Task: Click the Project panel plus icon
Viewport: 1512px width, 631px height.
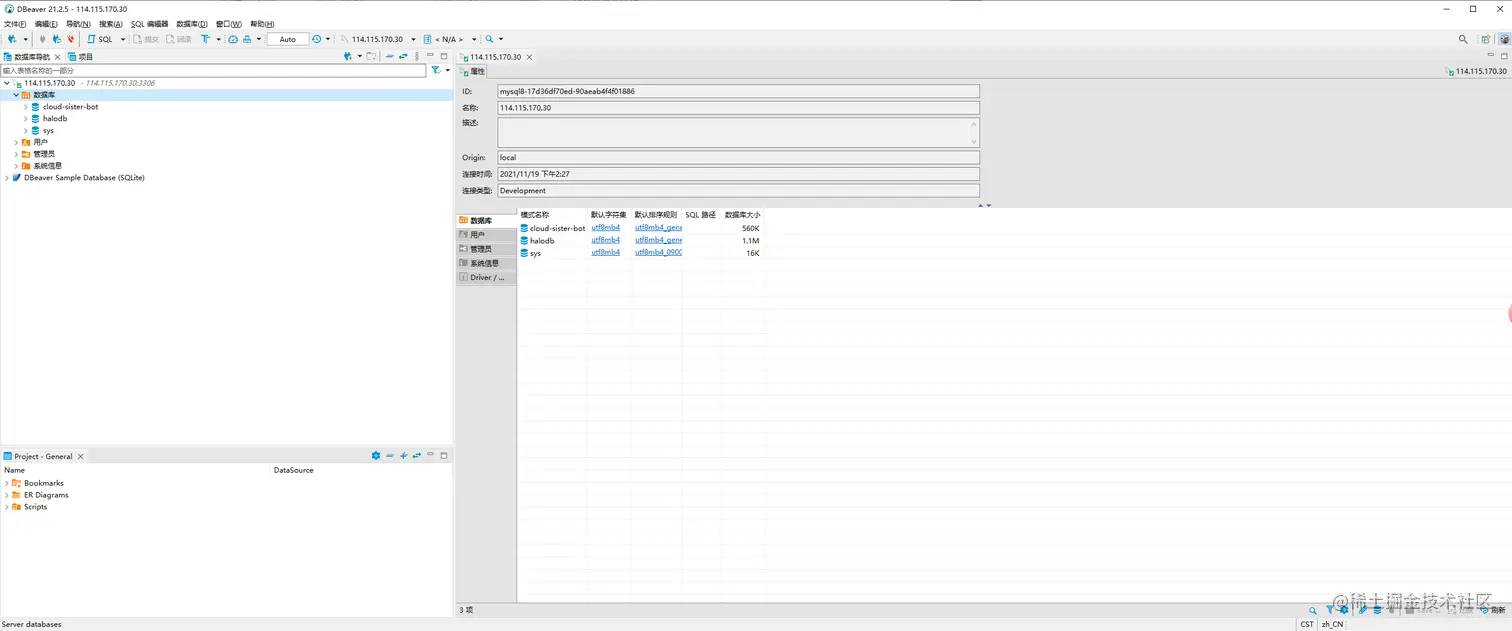Action: (x=404, y=455)
